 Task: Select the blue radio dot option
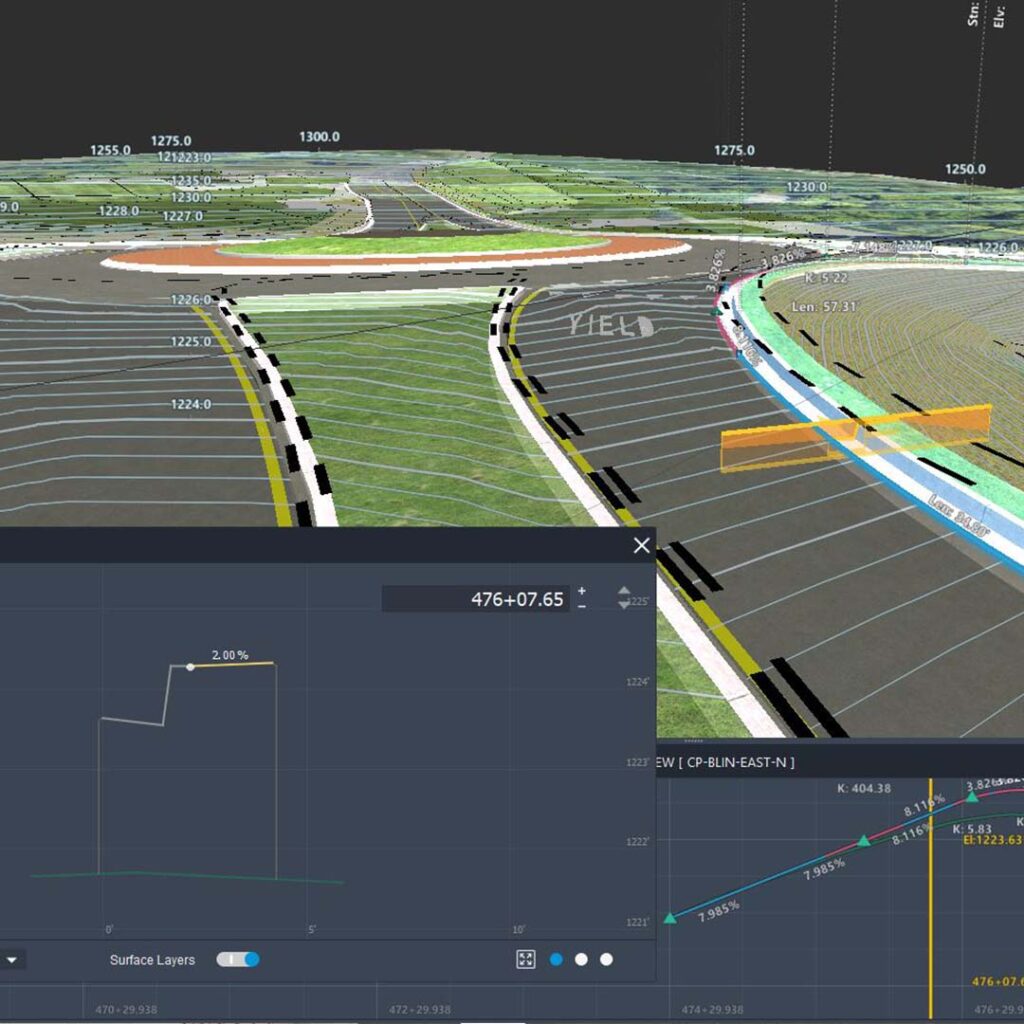(556, 959)
